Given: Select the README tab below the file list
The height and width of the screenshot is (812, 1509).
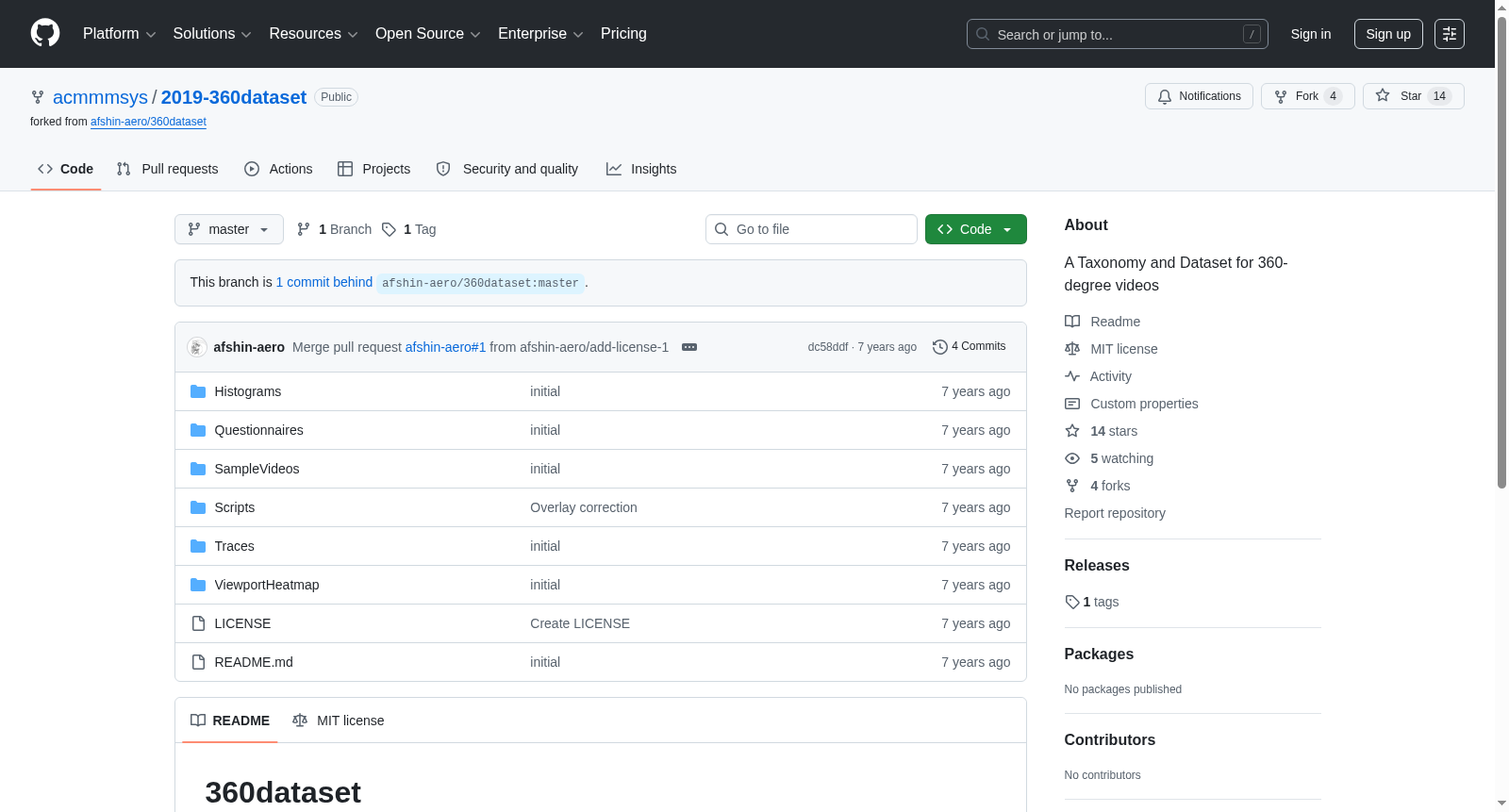Looking at the screenshot, I should click(x=229, y=721).
